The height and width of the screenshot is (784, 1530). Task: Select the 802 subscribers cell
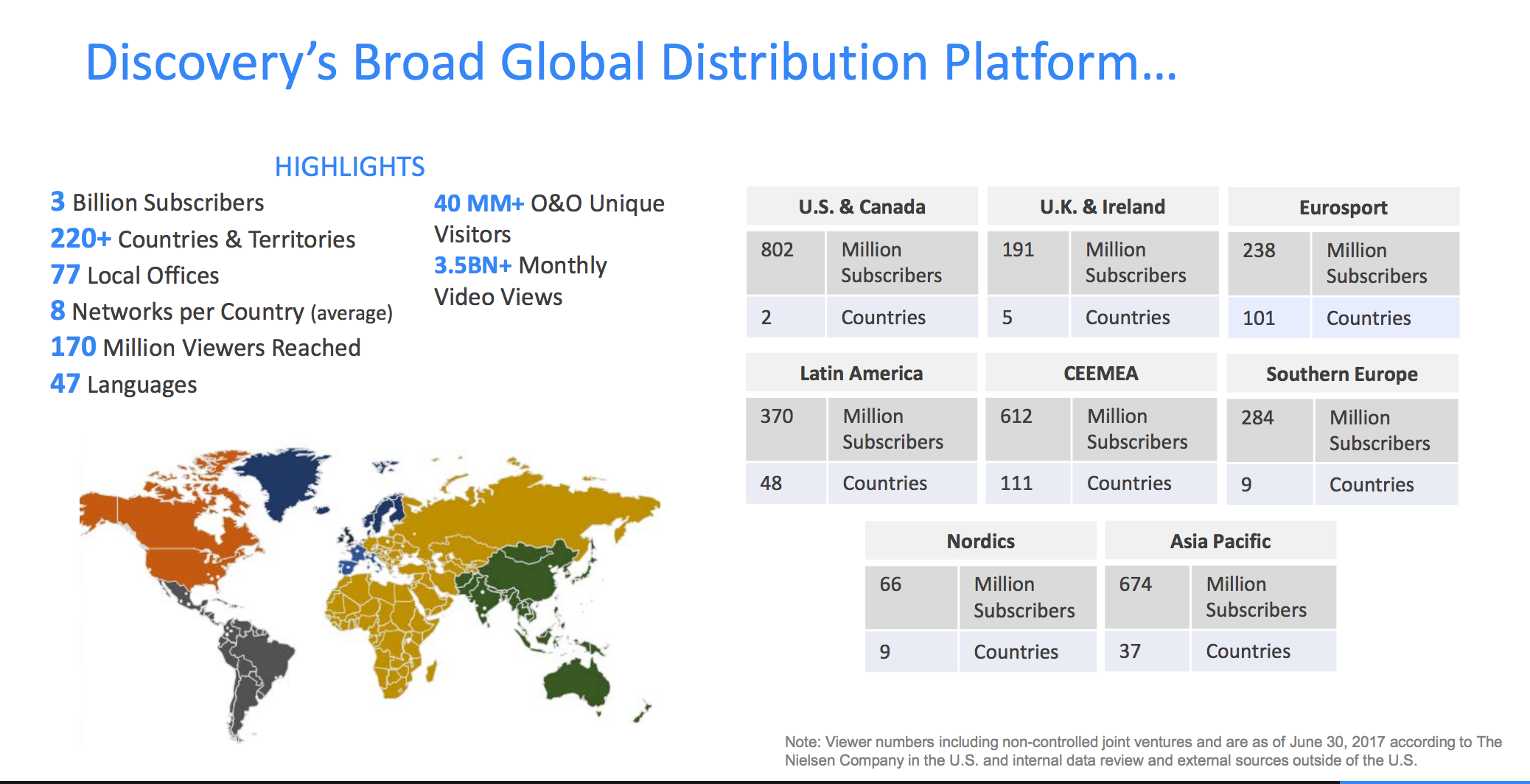click(786, 262)
